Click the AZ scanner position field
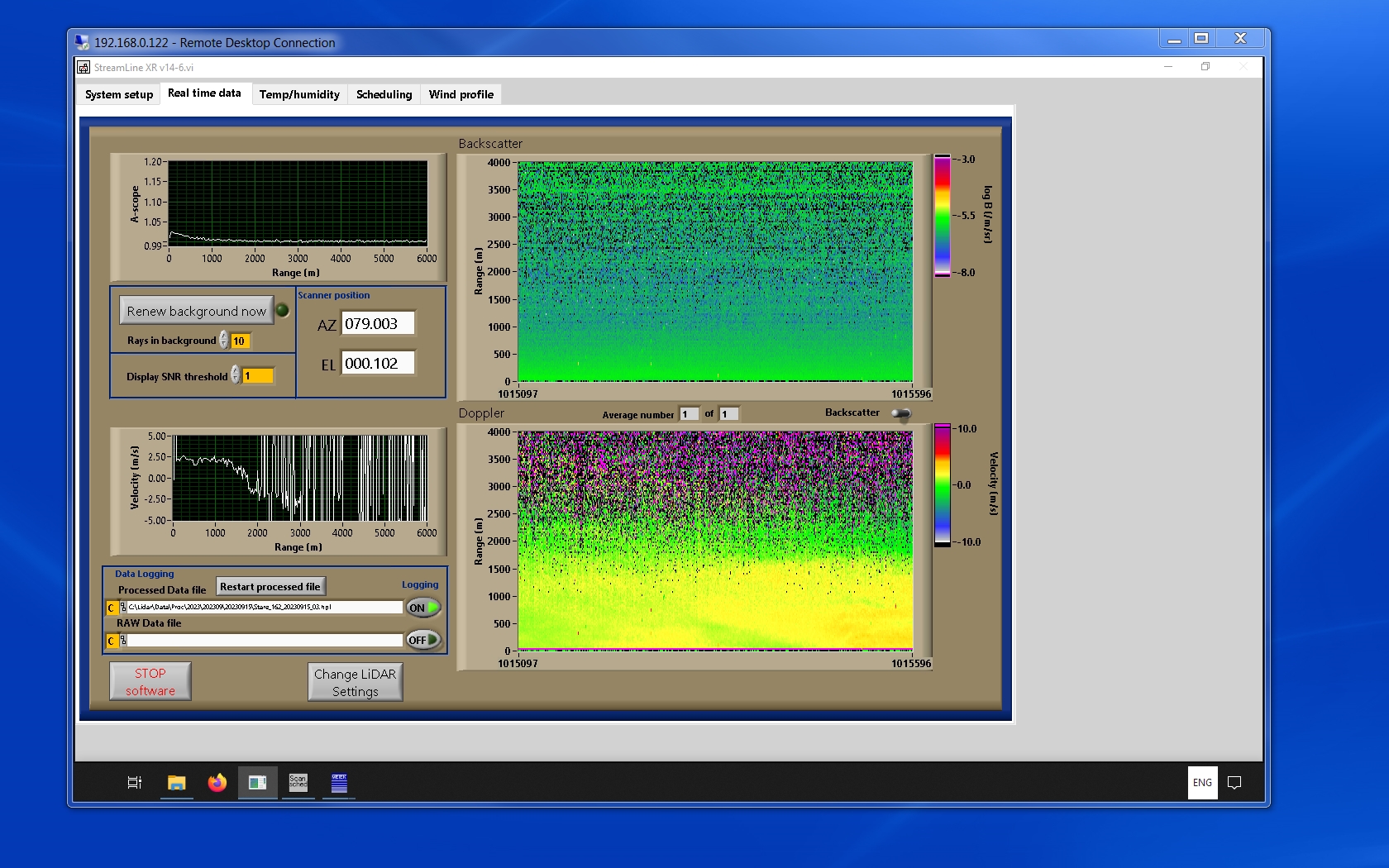Screen dimensions: 1389x868 [x=378, y=324]
